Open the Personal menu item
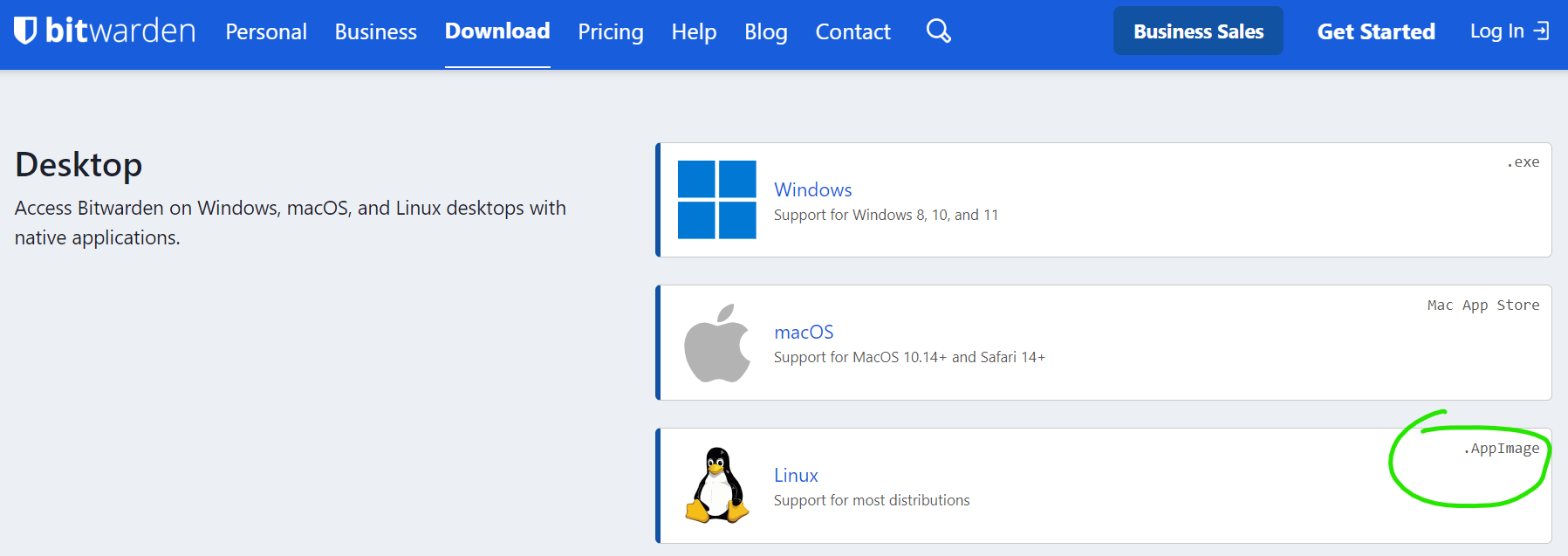 [x=266, y=32]
